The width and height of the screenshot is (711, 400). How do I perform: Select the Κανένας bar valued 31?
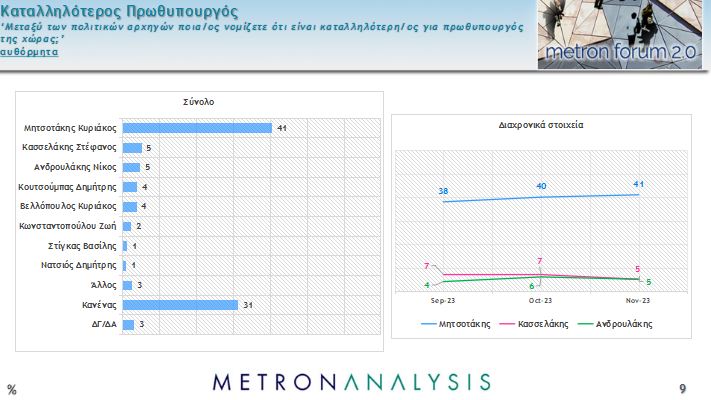pyautogui.click(x=180, y=305)
